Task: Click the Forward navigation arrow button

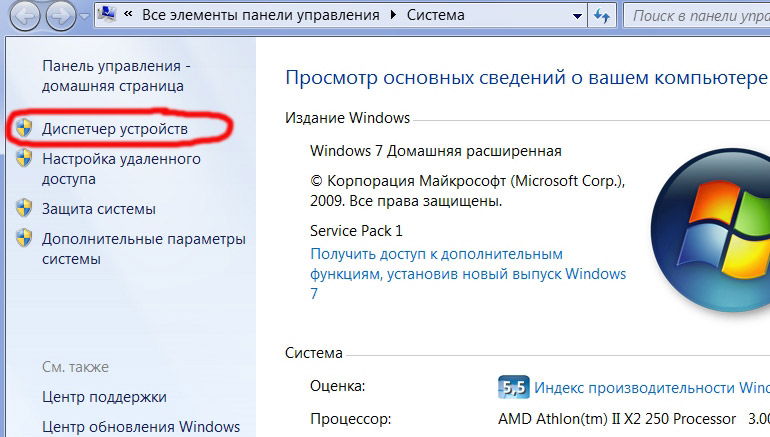Action: [61, 16]
